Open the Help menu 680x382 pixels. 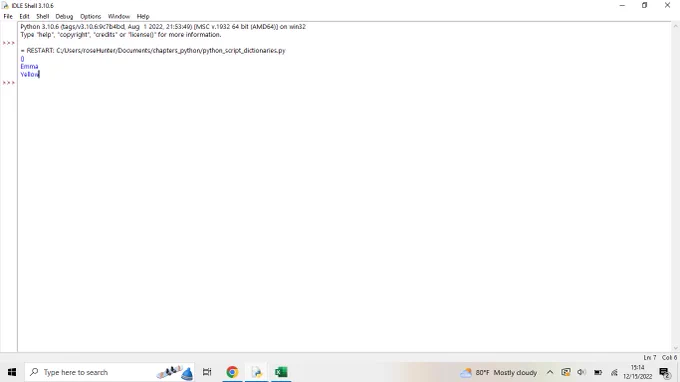[x=143, y=16]
